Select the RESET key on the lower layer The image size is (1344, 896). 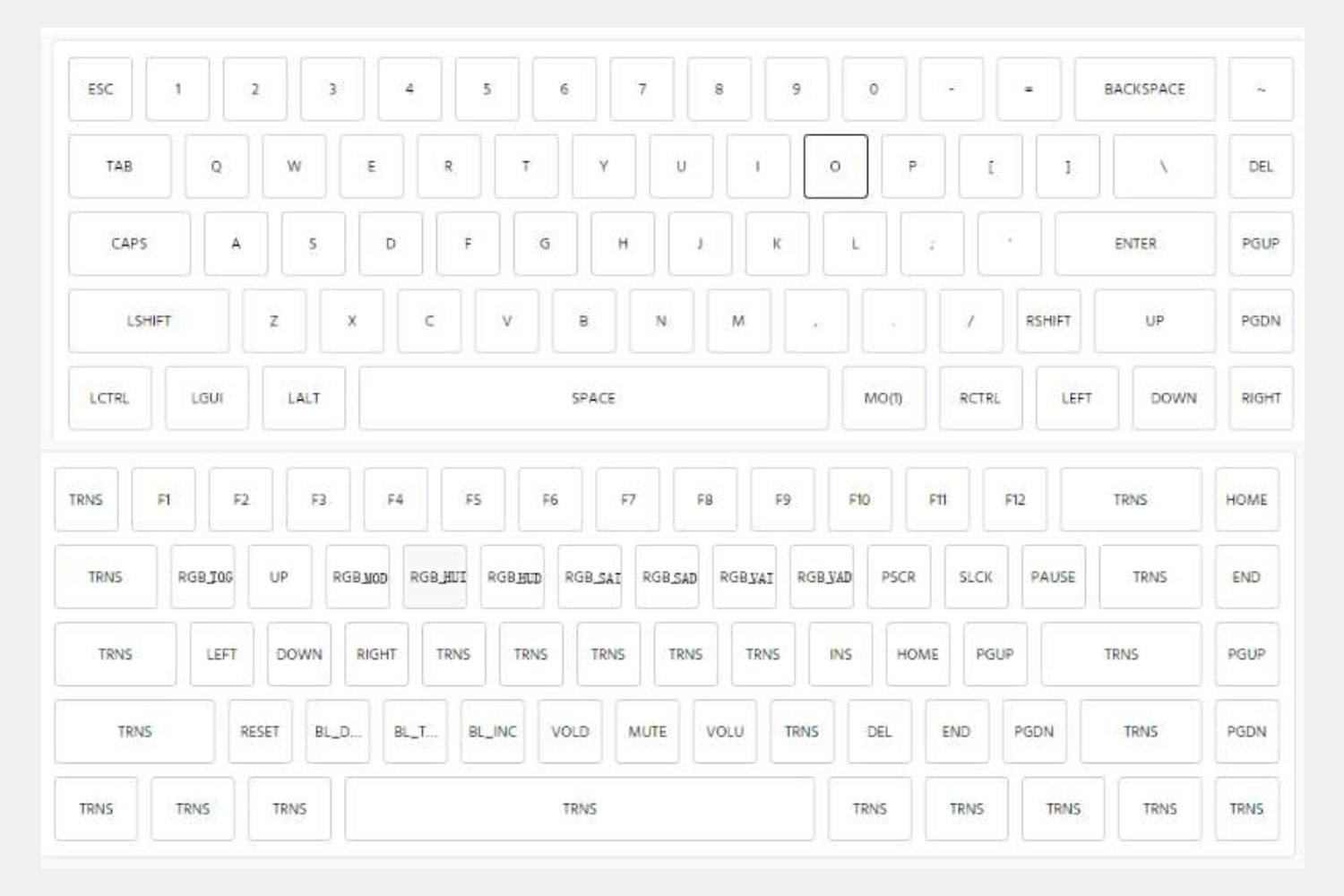coord(260,731)
